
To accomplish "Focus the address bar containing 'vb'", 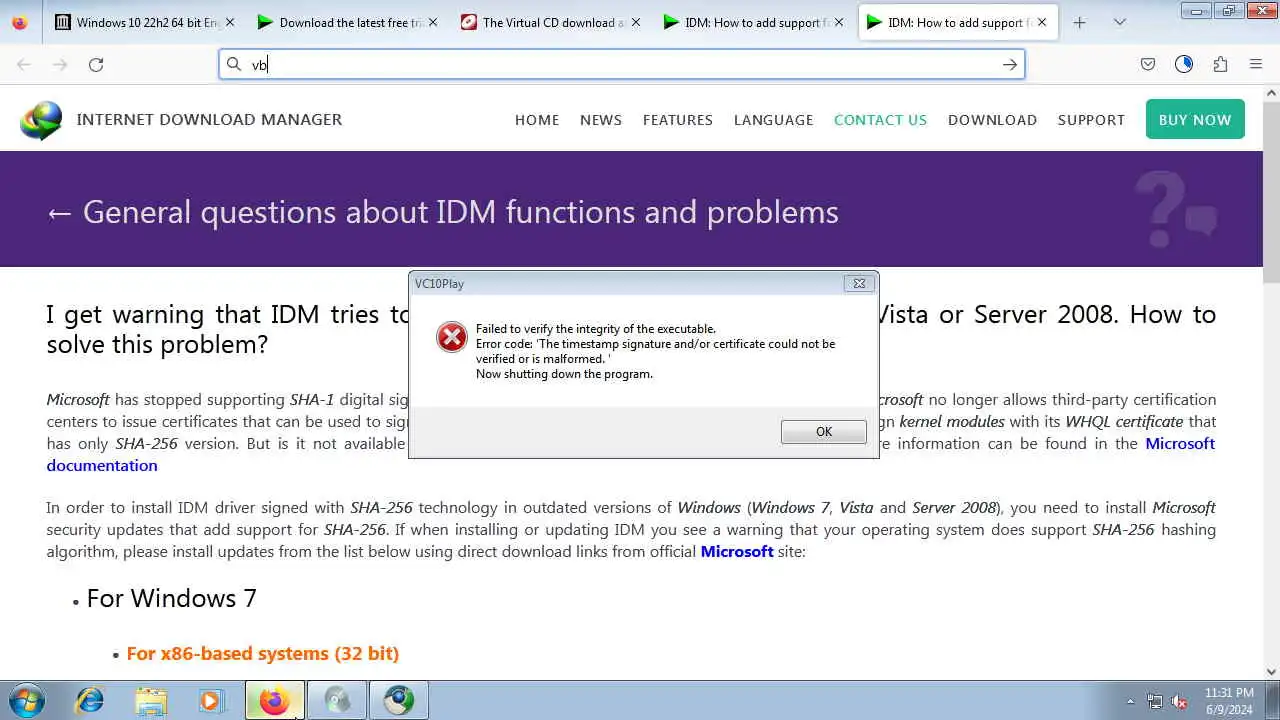I will (620, 64).
